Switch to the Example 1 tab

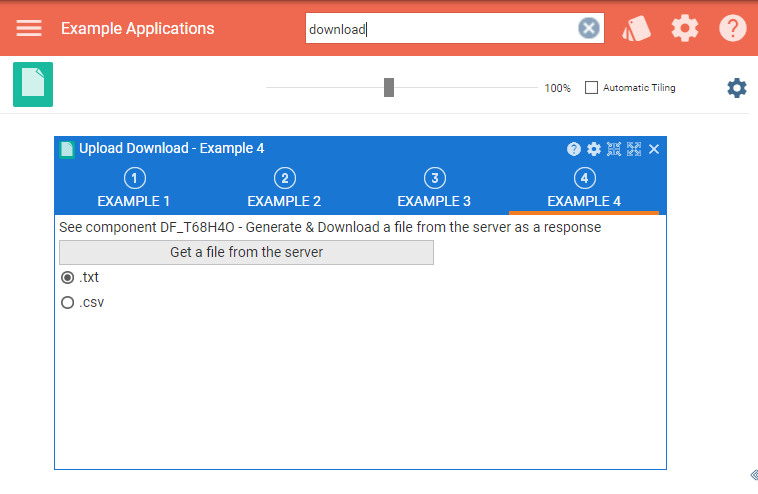[134, 189]
